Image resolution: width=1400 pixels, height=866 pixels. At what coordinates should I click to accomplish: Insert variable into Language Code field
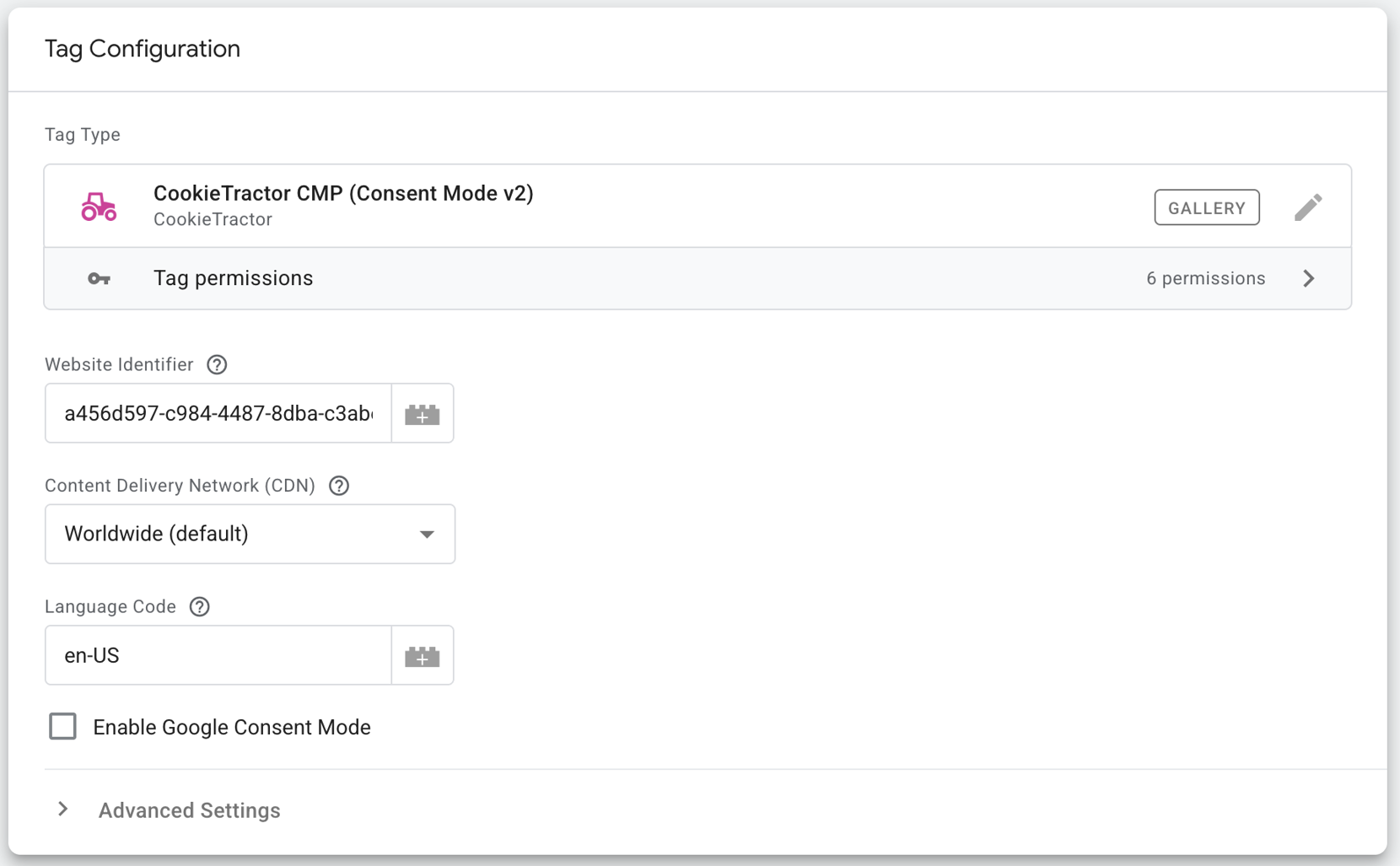coord(423,656)
